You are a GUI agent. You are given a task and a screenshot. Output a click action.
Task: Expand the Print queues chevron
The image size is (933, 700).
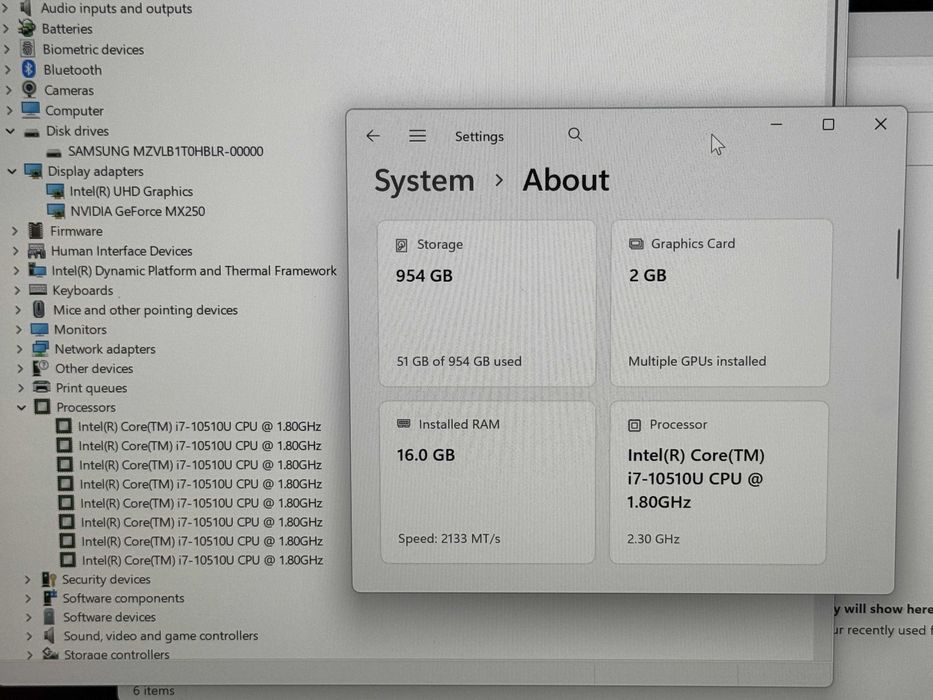coord(20,388)
